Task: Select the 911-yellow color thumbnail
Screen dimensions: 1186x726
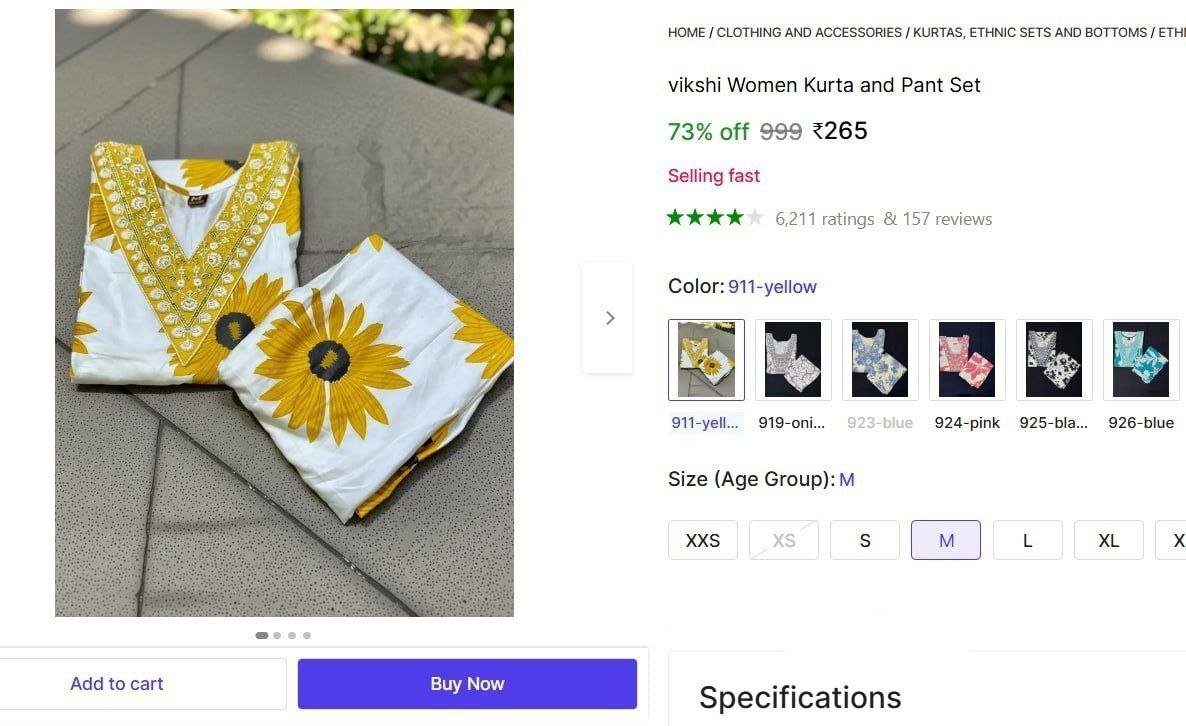Action: coord(706,360)
